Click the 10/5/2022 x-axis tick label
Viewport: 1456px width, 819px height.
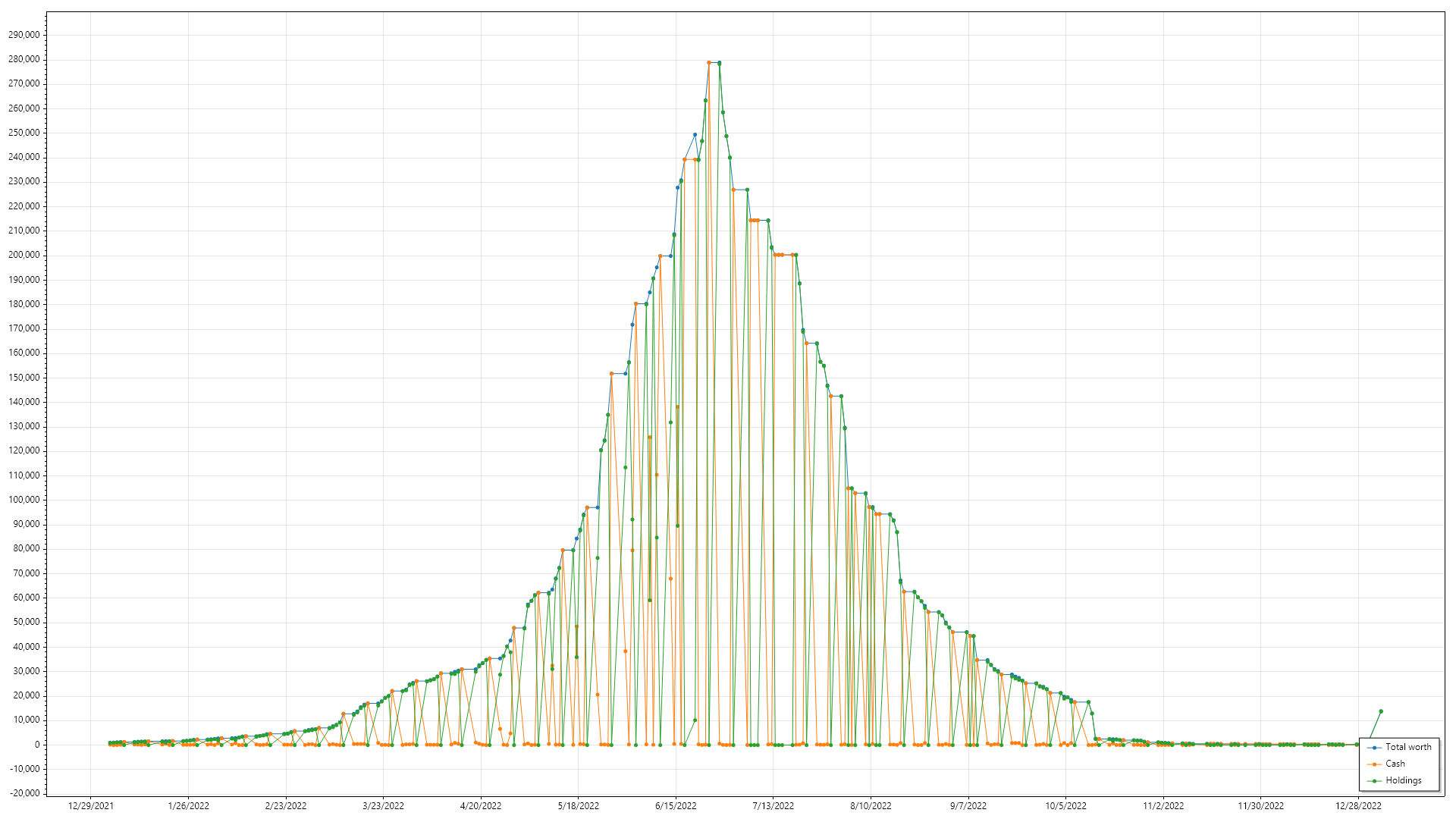click(x=1065, y=806)
